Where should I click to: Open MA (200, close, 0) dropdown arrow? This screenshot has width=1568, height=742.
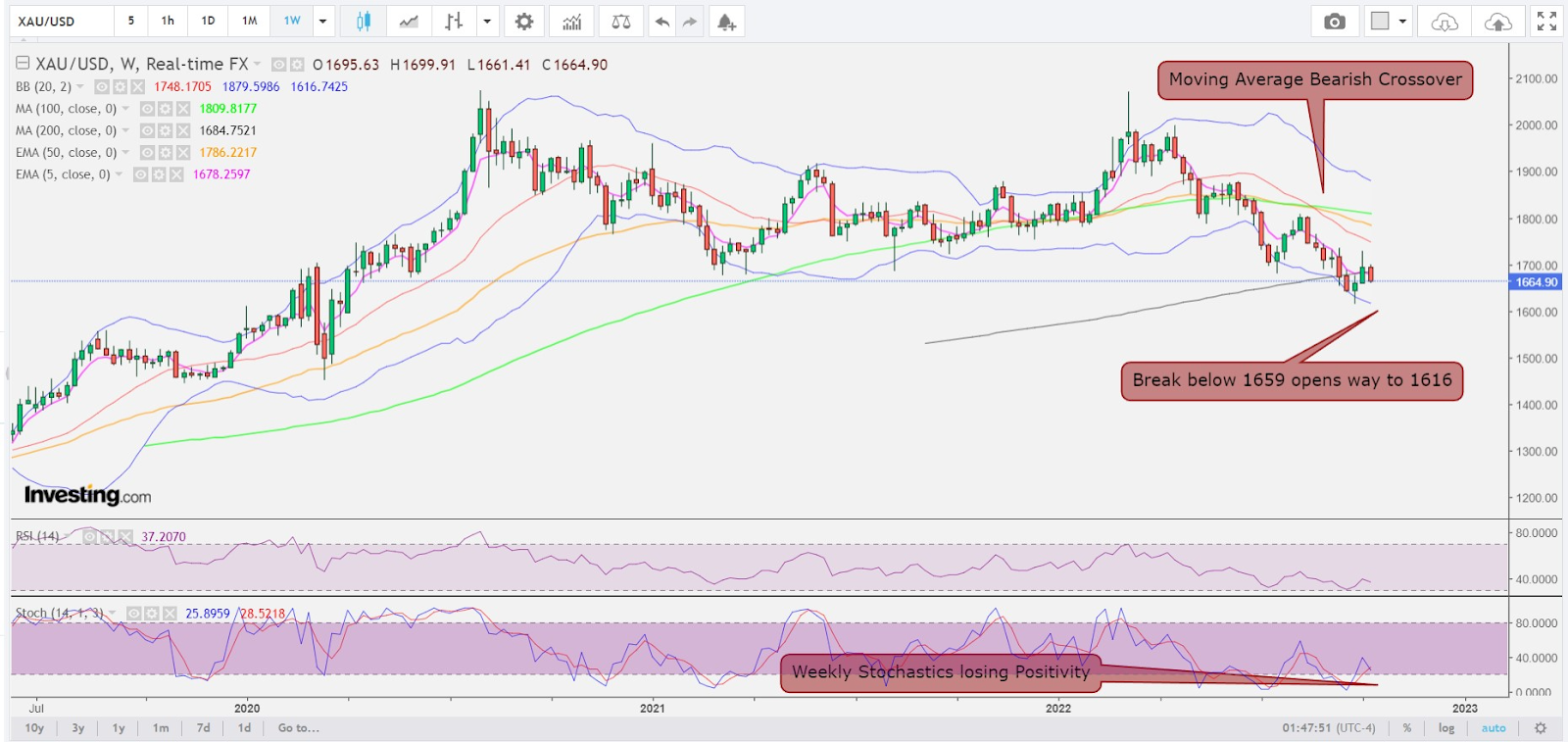tap(125, 130)
